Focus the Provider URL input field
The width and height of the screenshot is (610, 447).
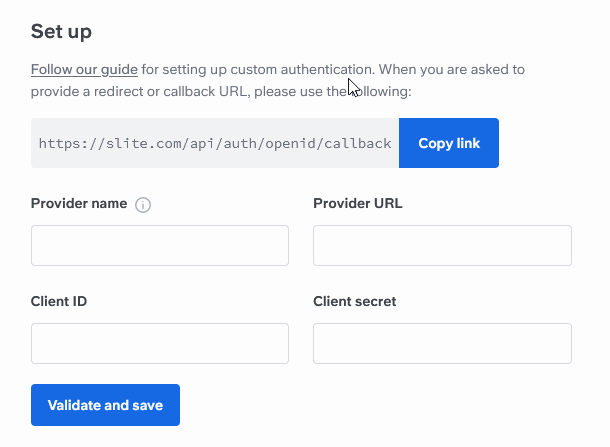pyautogui.click(x=442, y=246)
